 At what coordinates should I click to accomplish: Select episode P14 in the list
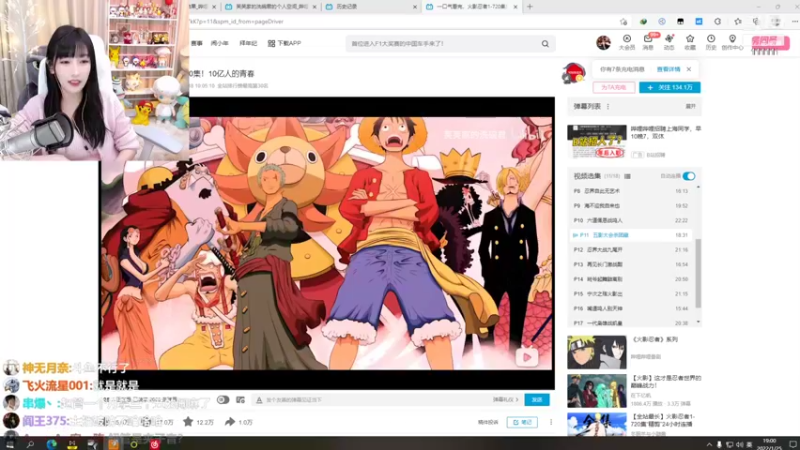point(631,279)
